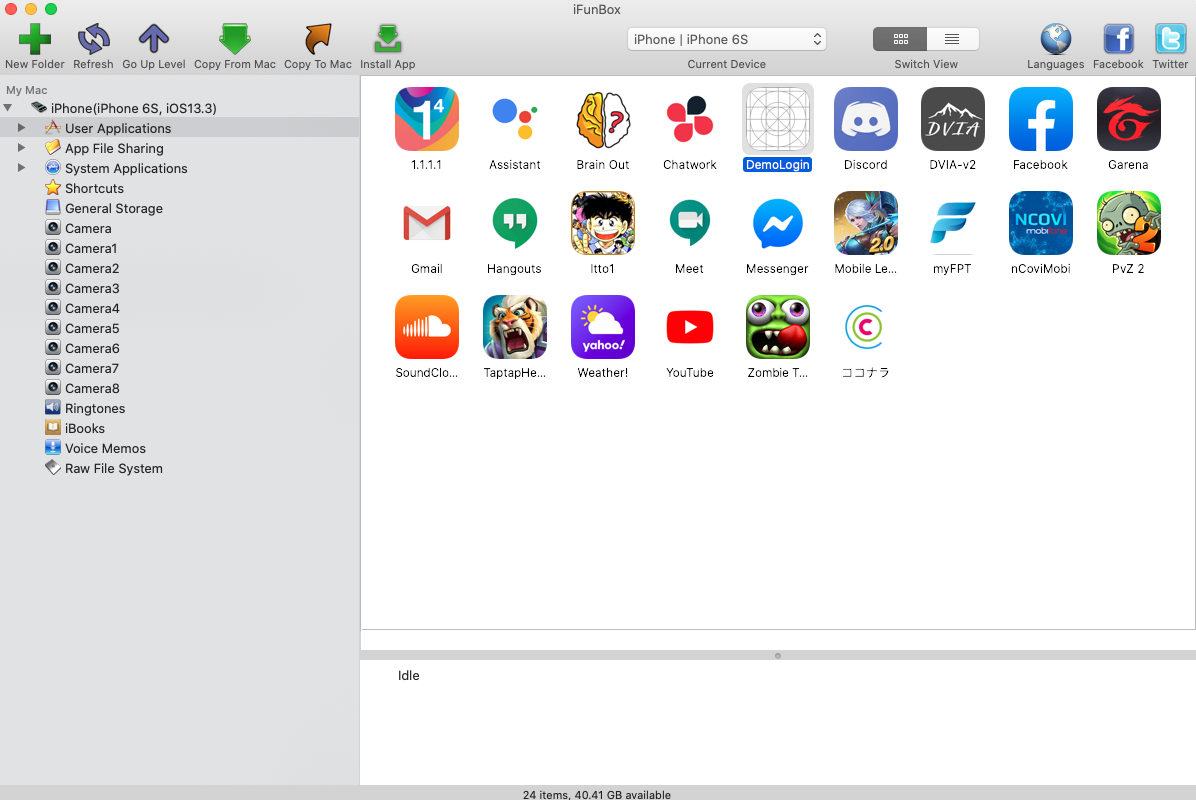Select the PvZ 2 app icon

1128,223
